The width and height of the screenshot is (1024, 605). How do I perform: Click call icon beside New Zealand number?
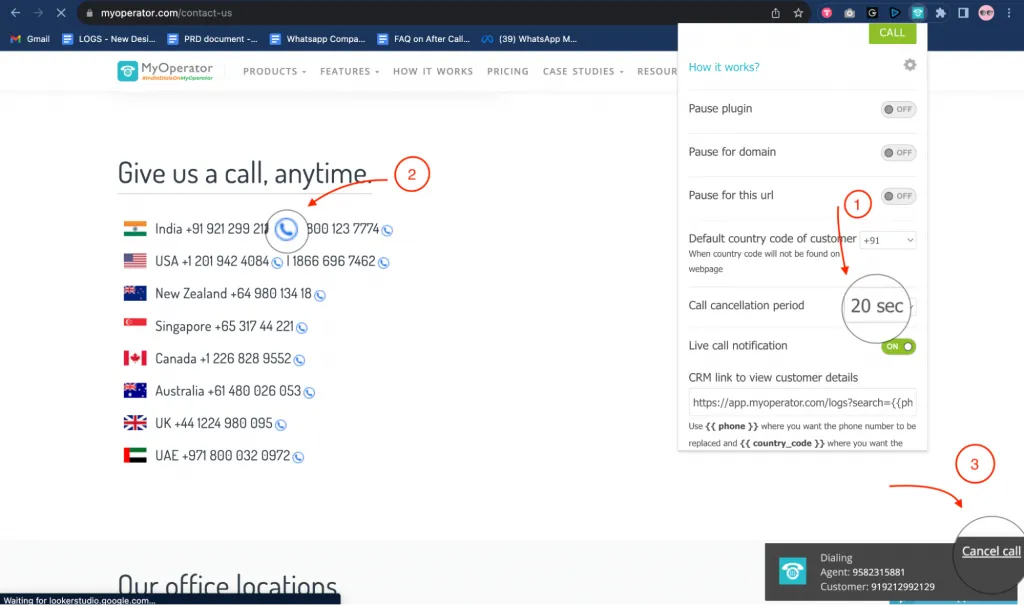point(320,295)
